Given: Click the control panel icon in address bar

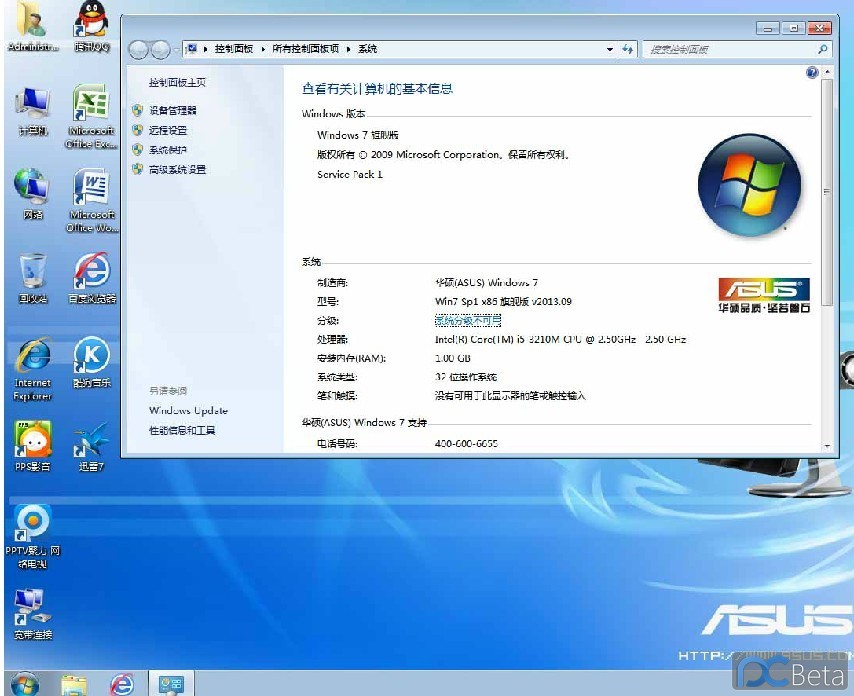Looking at the screenshot, I should click(x=191, y=49).
